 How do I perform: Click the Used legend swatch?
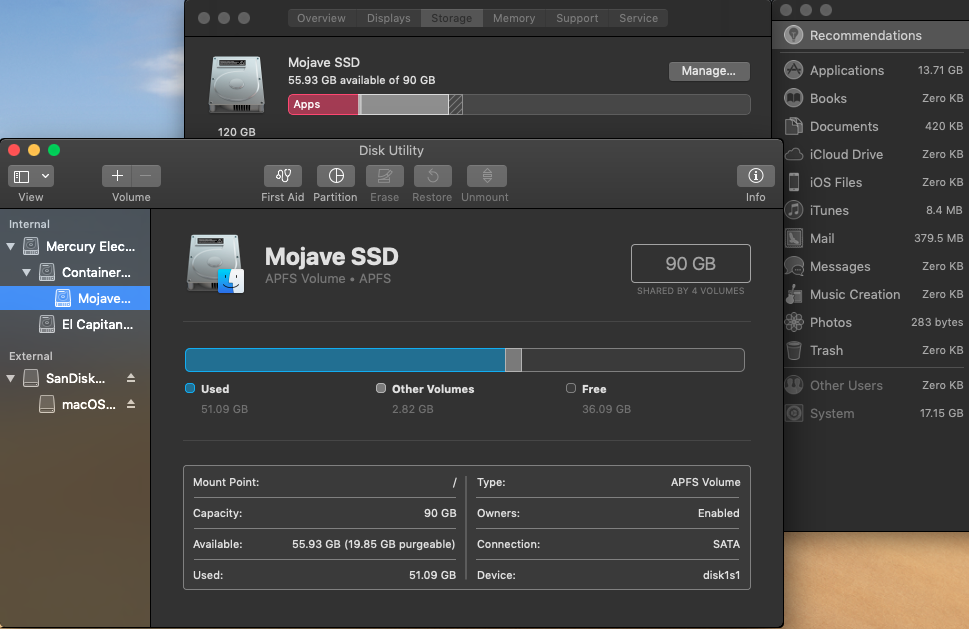[x=190, y=388]
